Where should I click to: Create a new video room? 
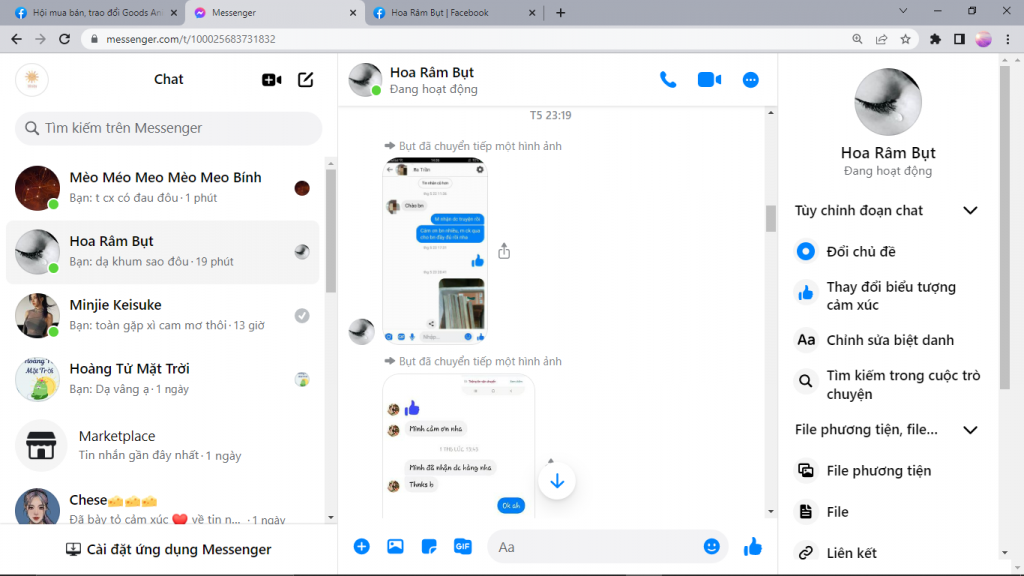[271, 80]
